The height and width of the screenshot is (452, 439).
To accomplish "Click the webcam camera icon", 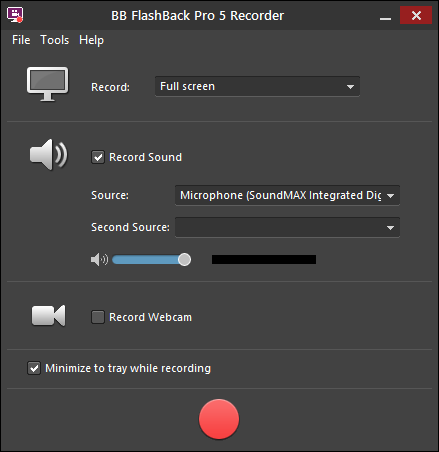I will [49, 315].
